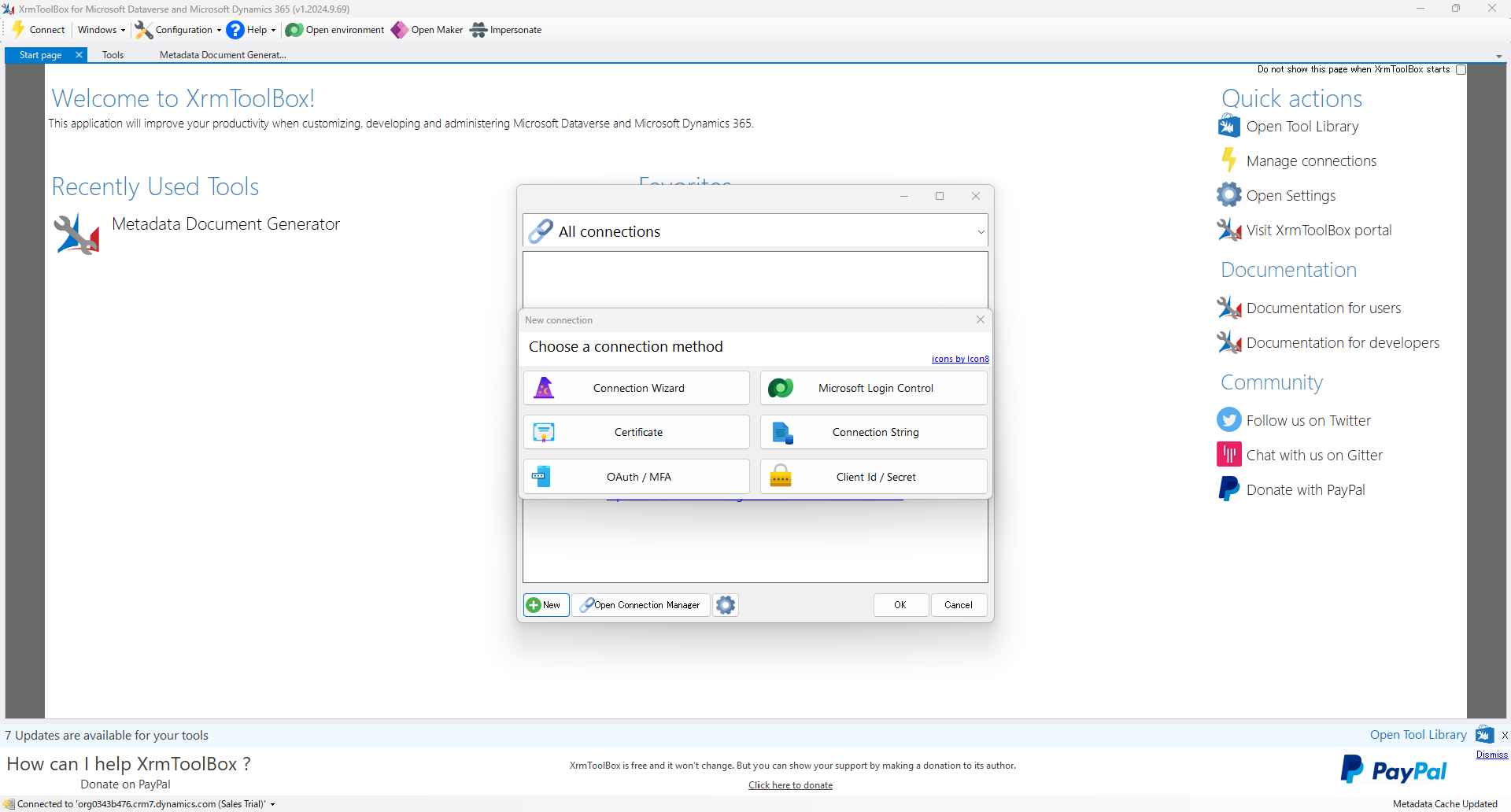The image size is (1511, 812).
Task: Click the PayPal donate icon
Action: pyautogui.click(x=1229, y=489)
